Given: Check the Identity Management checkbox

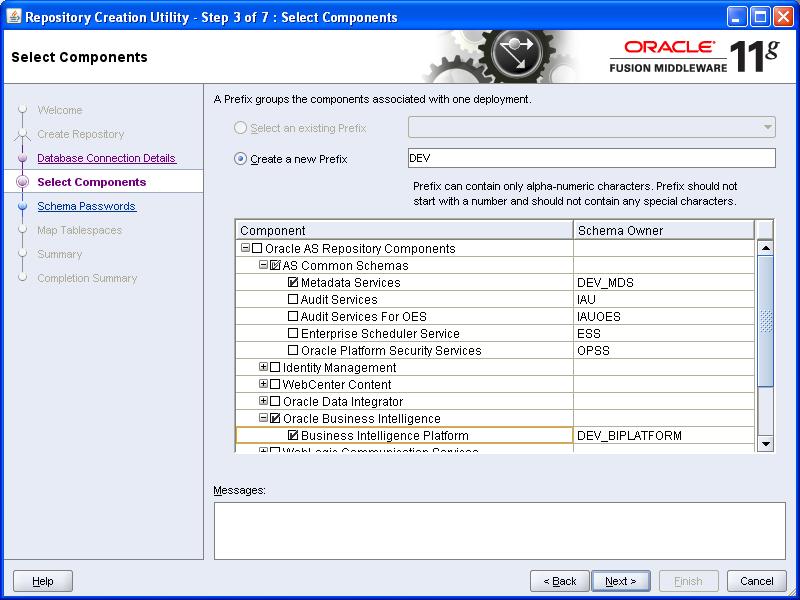Looking at the screenshot, I should tap(275, 367).
